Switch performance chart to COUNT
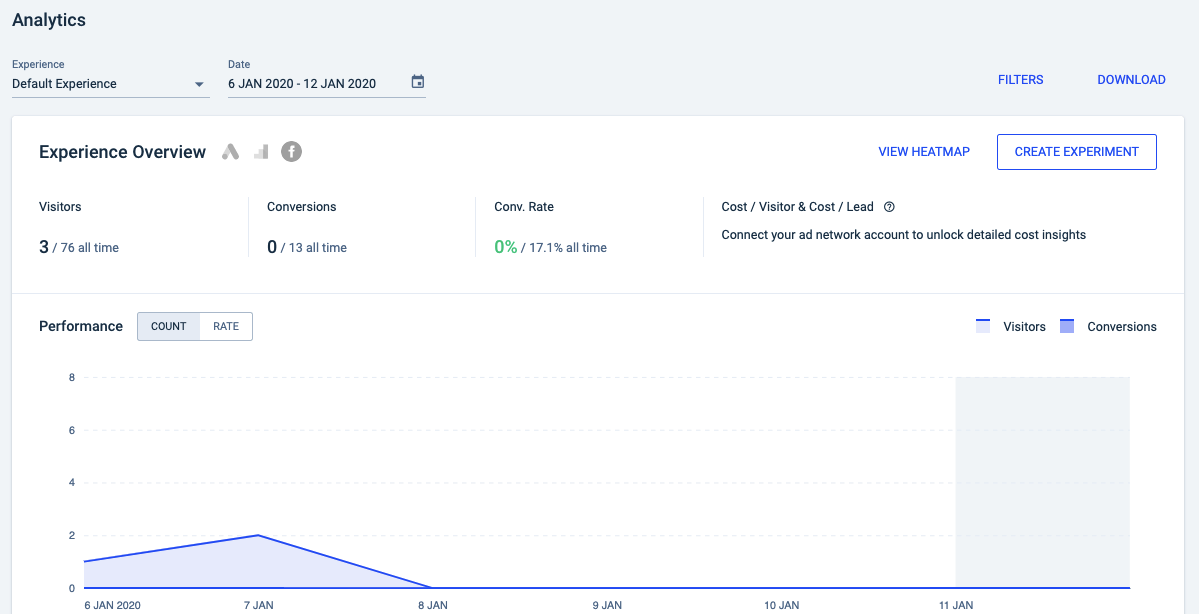 tap(169, 326)
